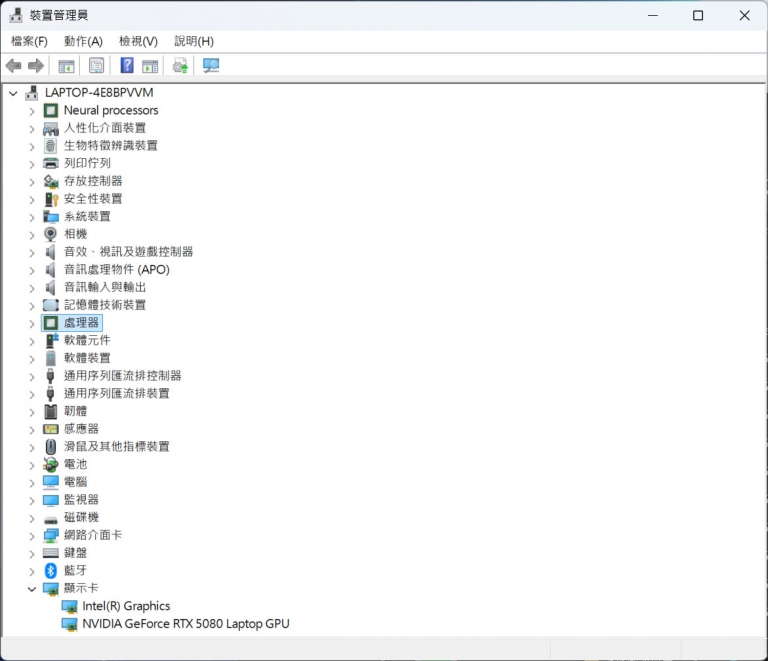Click the 處理器 chip icon
This screenshot has height=661, width=768.
tap(50, 323)
